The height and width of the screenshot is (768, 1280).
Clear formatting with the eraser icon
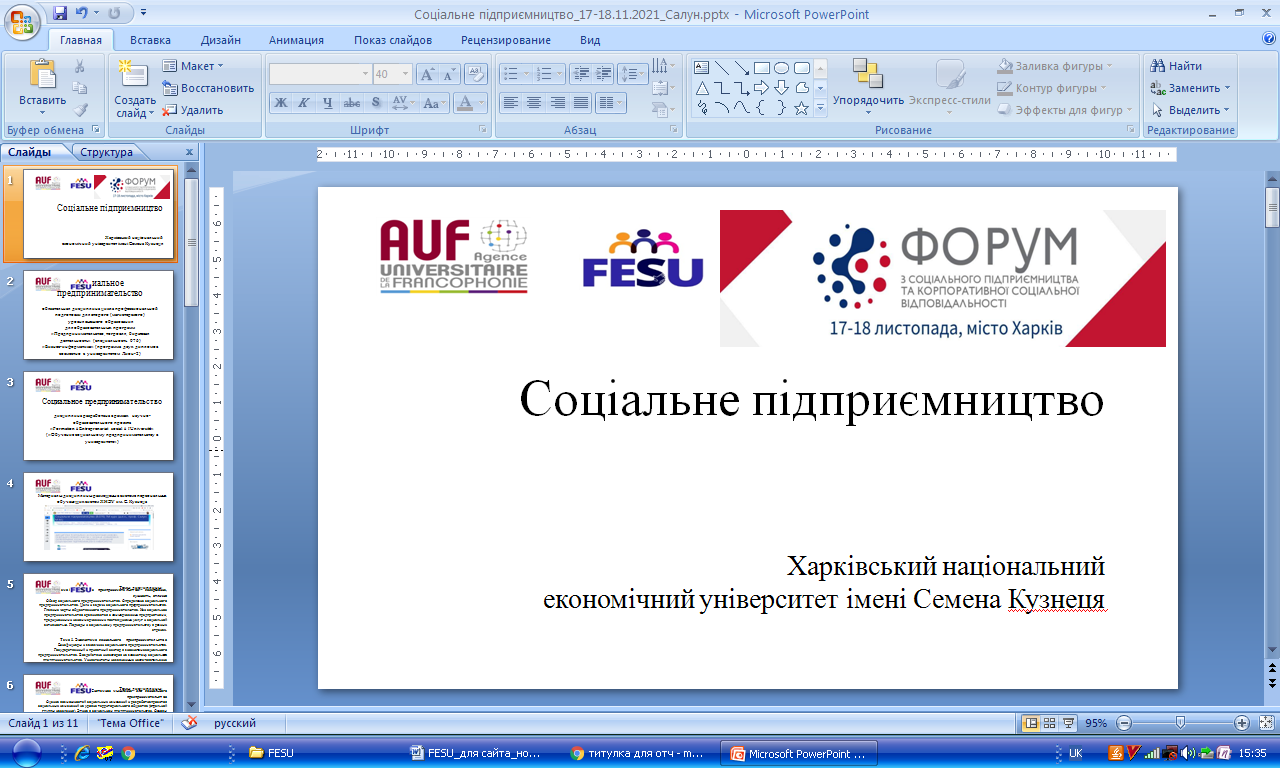pyautogui.click(x=476, y=74)
